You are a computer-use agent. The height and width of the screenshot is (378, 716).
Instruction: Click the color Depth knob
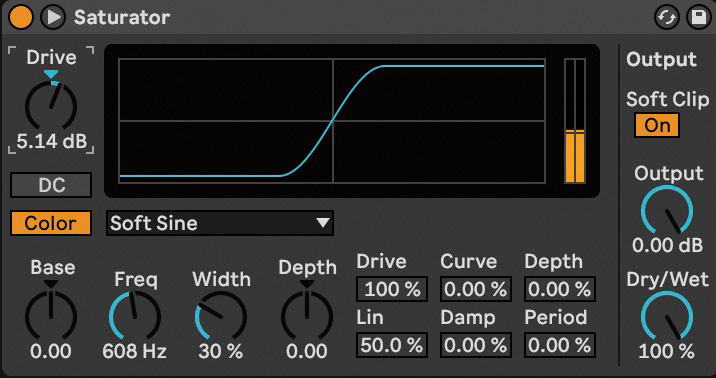tap(307, 316)
